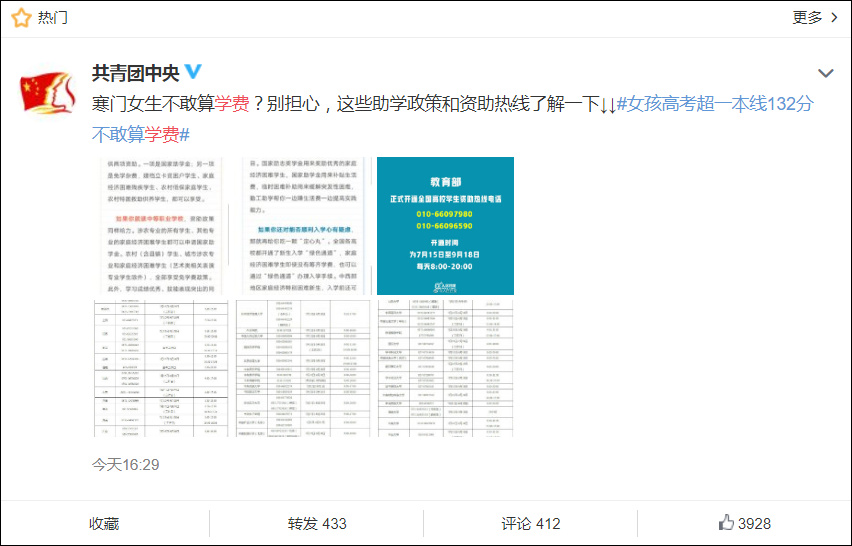The width and height of the screenshot is (852, 546).
Task: Click the like count 3928
Action: (x=754, y=524)
